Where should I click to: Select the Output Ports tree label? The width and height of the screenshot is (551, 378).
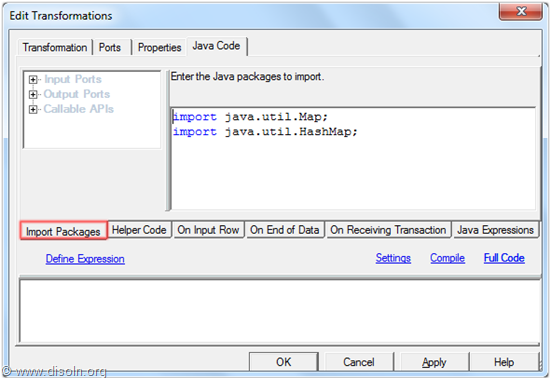click(x=77, y=94)
